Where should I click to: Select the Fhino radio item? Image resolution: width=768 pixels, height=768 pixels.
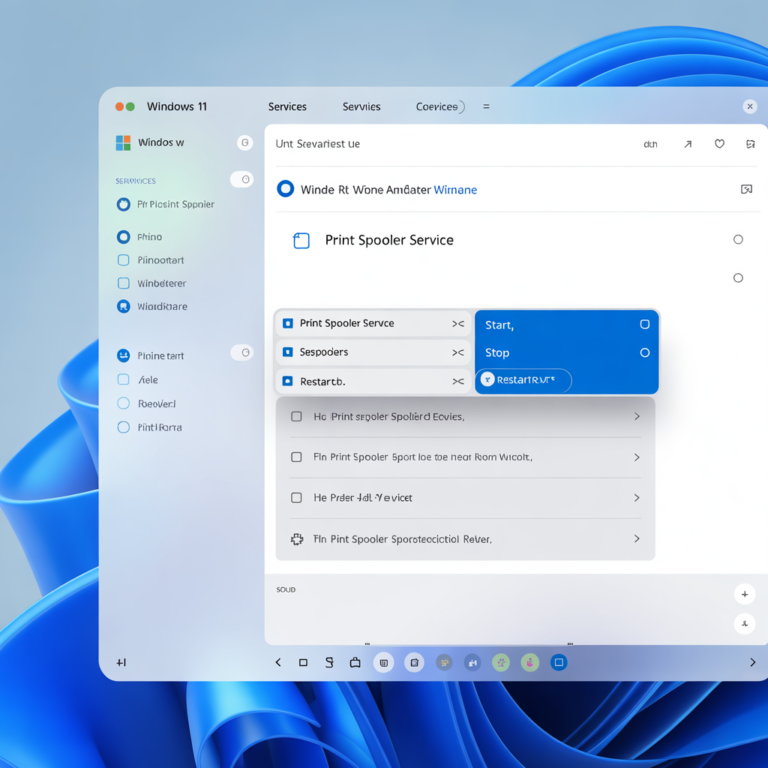point(123,237)
